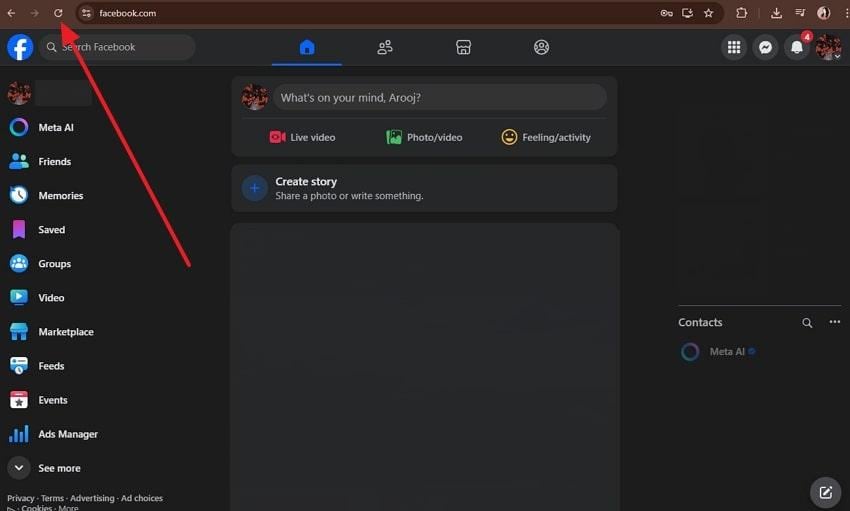Click What's on your mind box
The width and height of the screenshot is (850, 511).
[x=440, y=98]
